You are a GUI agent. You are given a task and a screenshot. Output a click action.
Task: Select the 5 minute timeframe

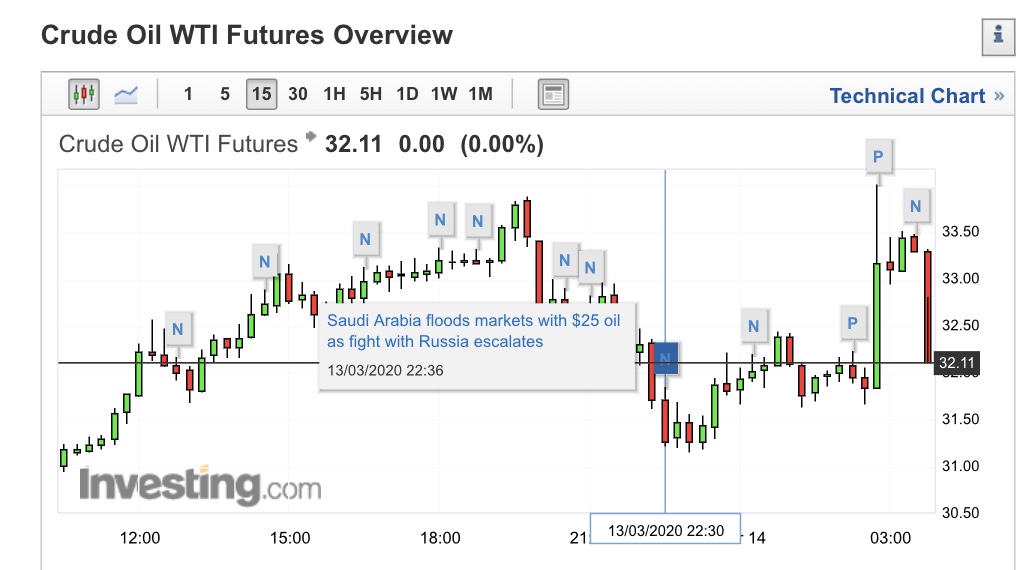225,95
